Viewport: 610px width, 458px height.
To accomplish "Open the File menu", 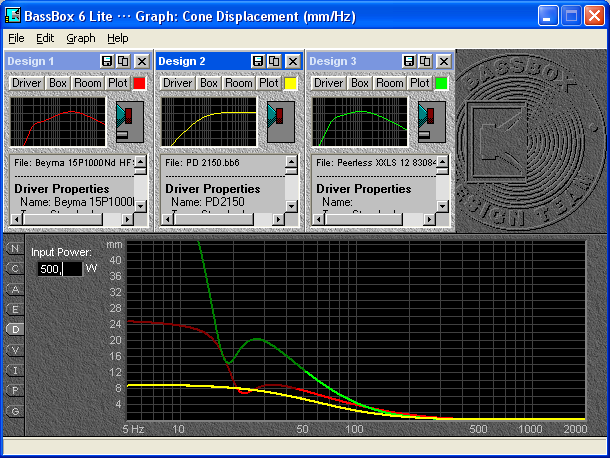I will coord(16,38).
